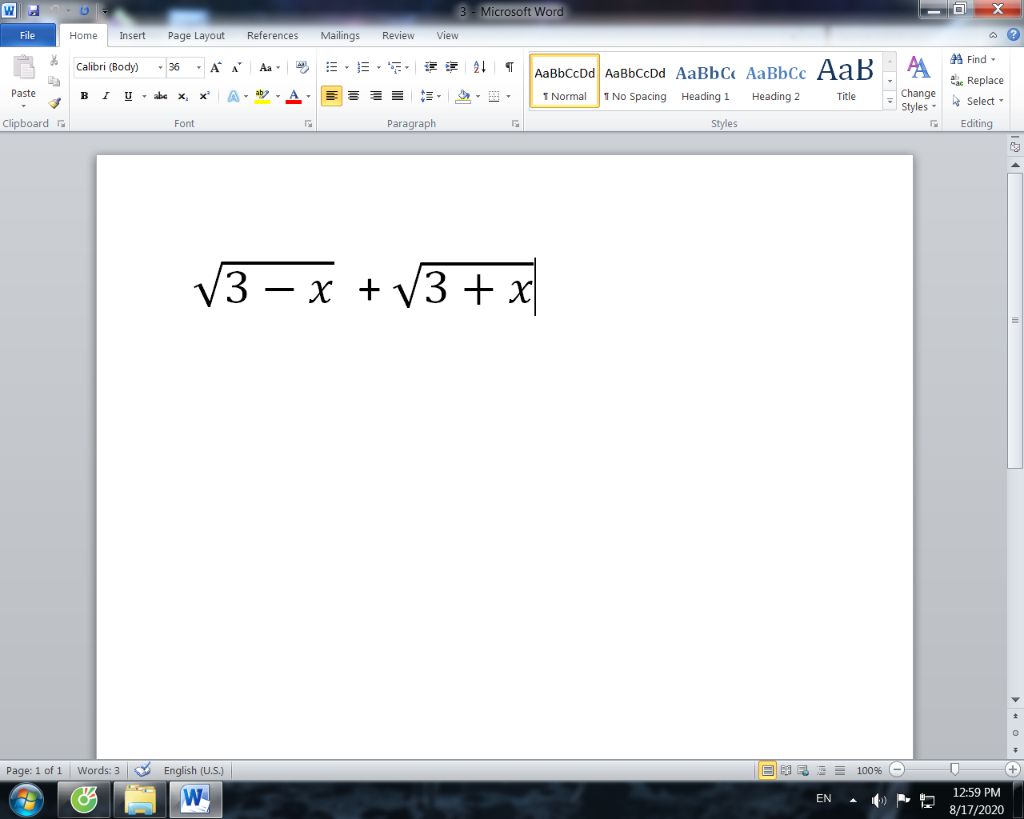Apply superscript formatting
1024x819 pixels.
click(204, 96)
